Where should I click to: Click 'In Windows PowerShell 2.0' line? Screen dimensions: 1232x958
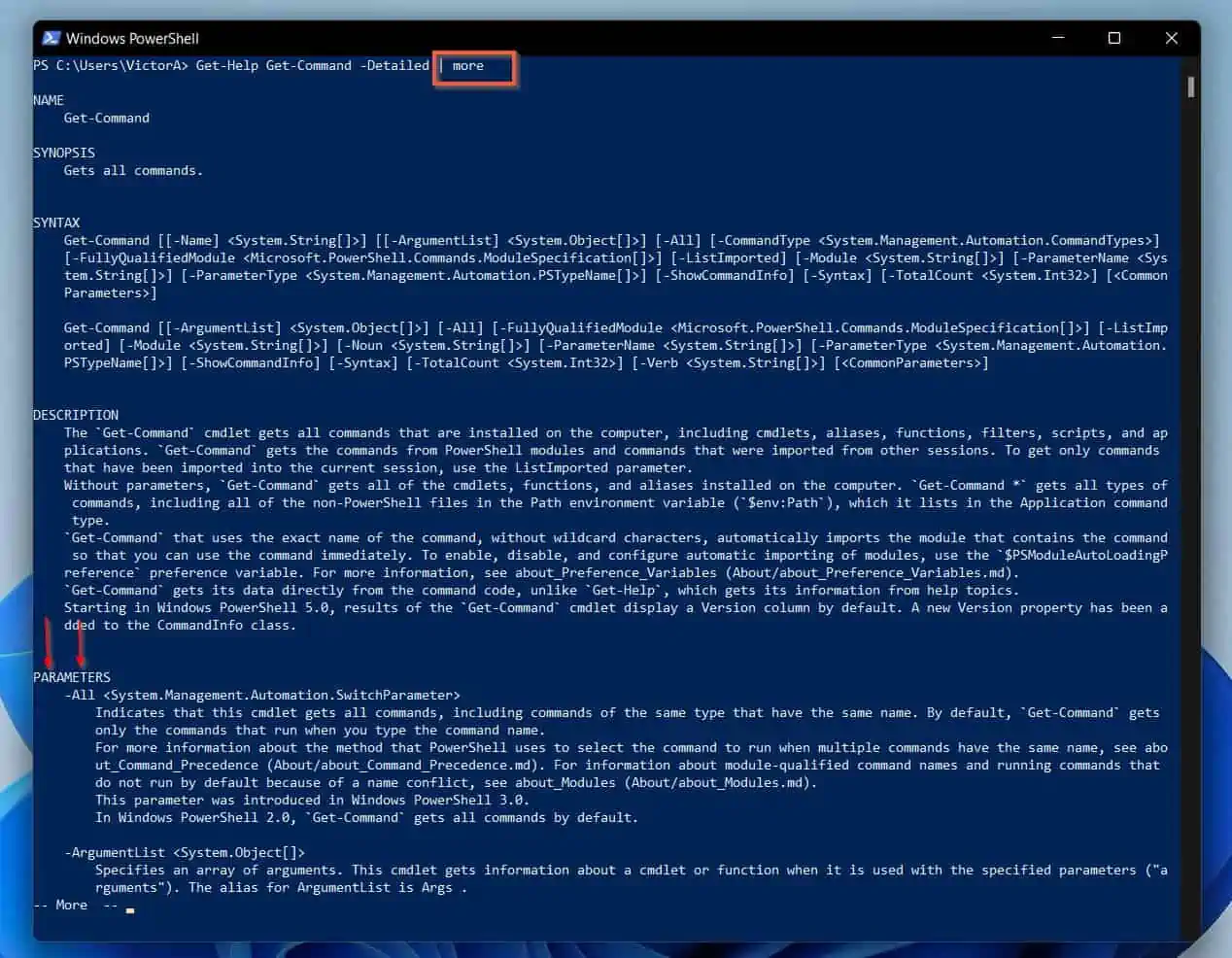[x=366, y=817]
